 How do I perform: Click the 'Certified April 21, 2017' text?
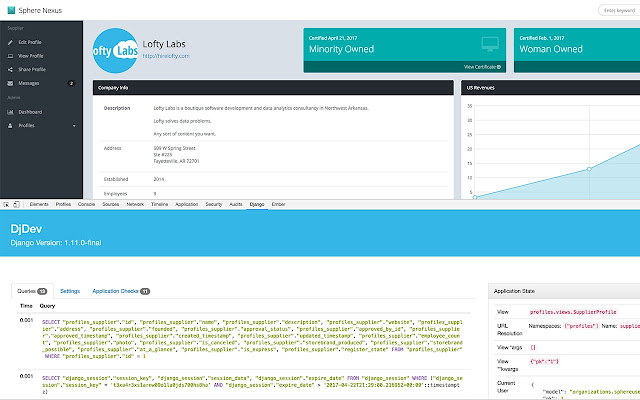333,38
